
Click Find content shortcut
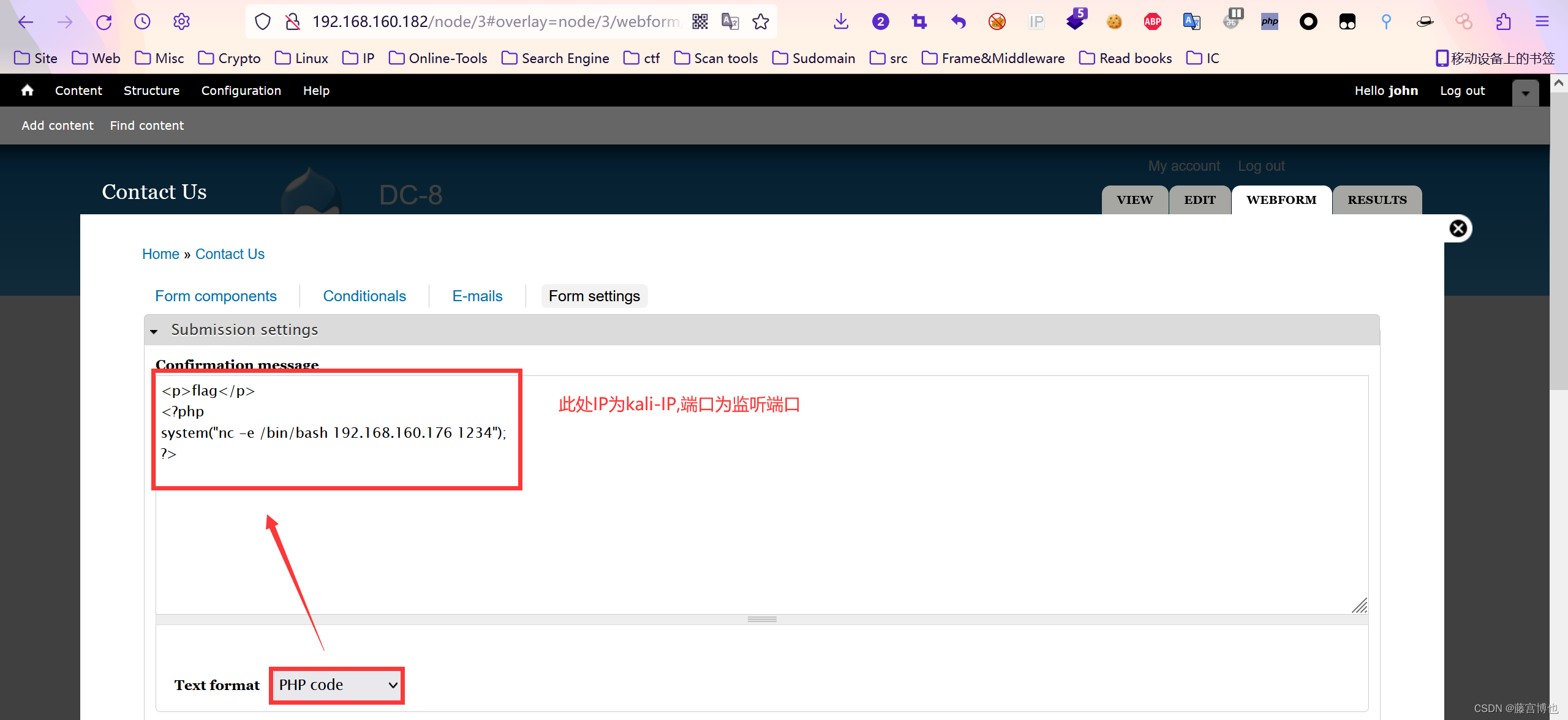click(147, 126)
